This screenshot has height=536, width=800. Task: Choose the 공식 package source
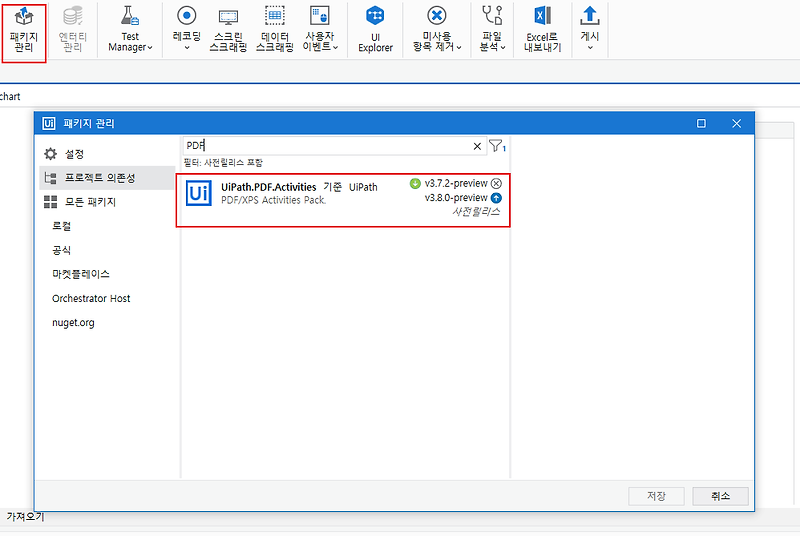[62, 250]
